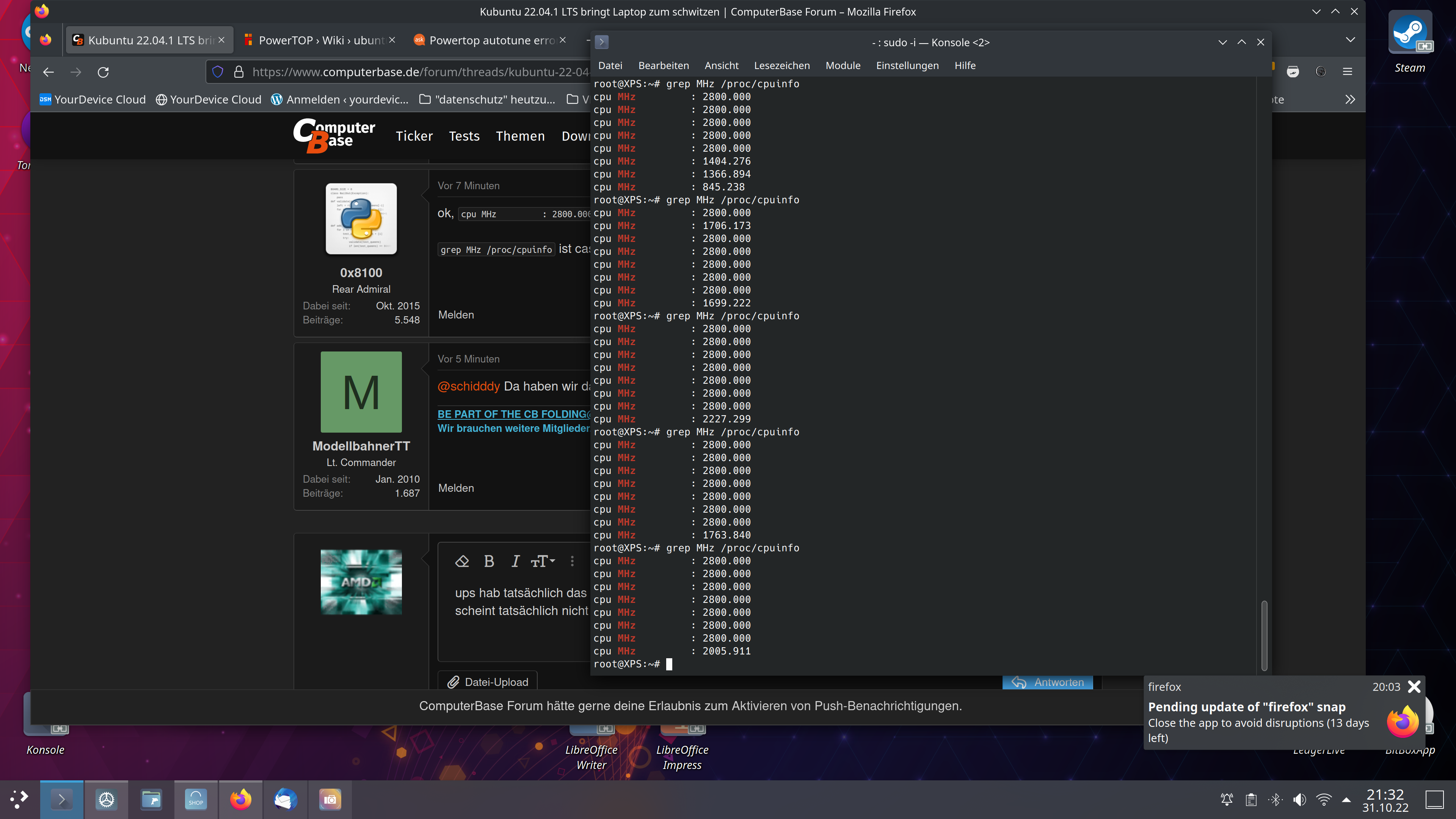This screenshot has width=1456, height=819.
Task: Open the Ansicht menu in Konsole
Action: point(721,66)
